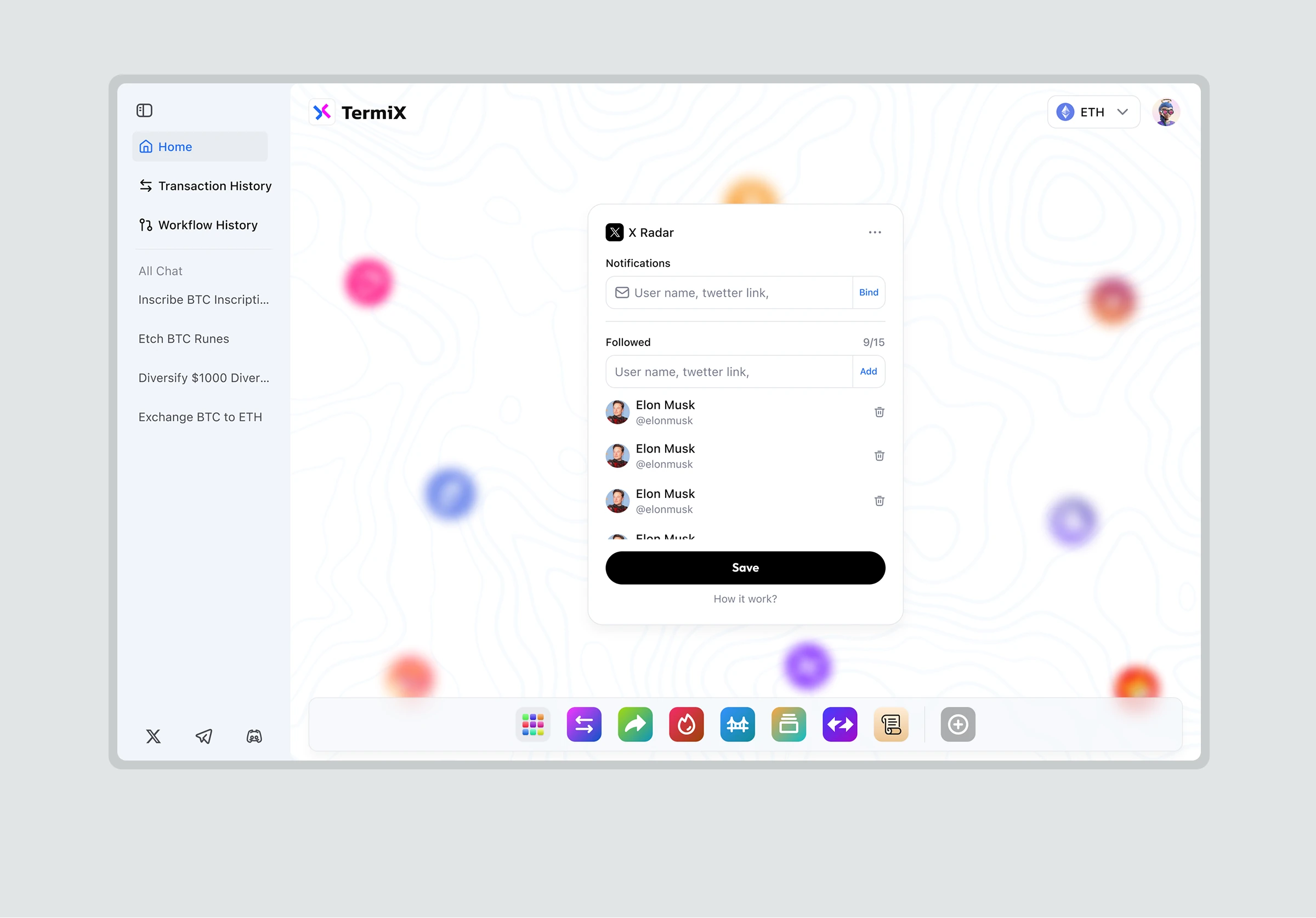Expand the ETH network dropdown
Image resolution: width=1316 pixels, height=918 pixels.
1093,112
